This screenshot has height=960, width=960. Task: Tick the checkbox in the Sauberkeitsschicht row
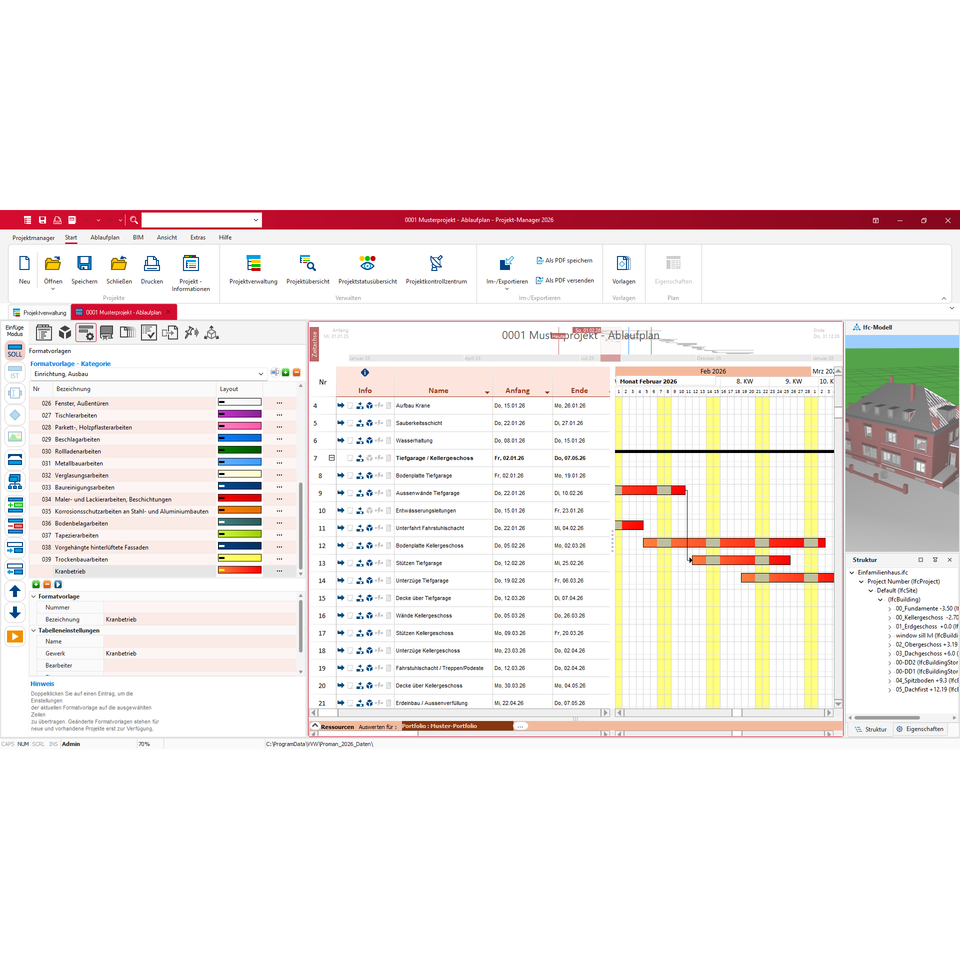click(x=350, y=423)
